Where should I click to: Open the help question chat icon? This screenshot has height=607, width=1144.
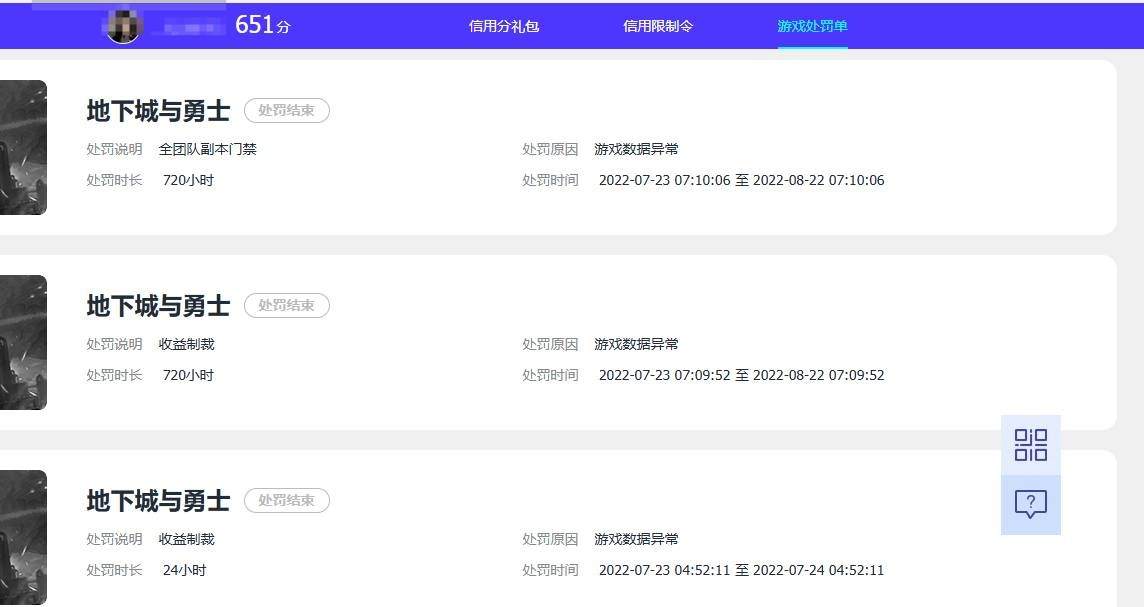pyautogui.click(x=1030, y=504)
